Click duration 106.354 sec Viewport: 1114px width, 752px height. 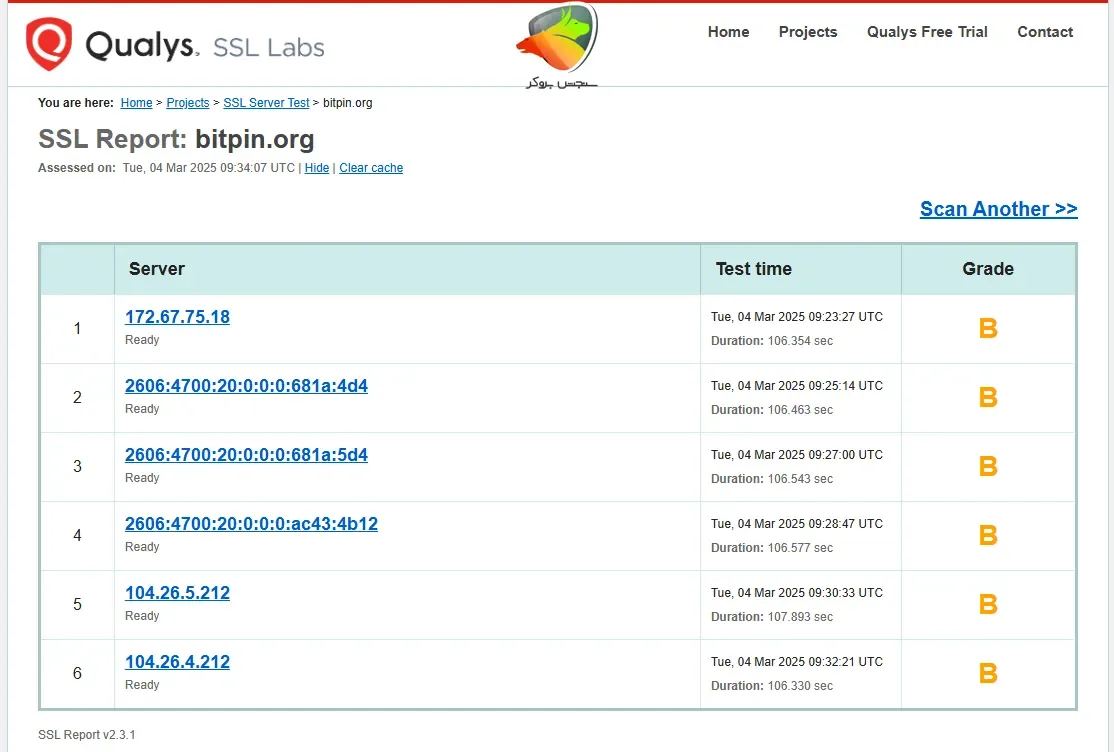point(772,341)
